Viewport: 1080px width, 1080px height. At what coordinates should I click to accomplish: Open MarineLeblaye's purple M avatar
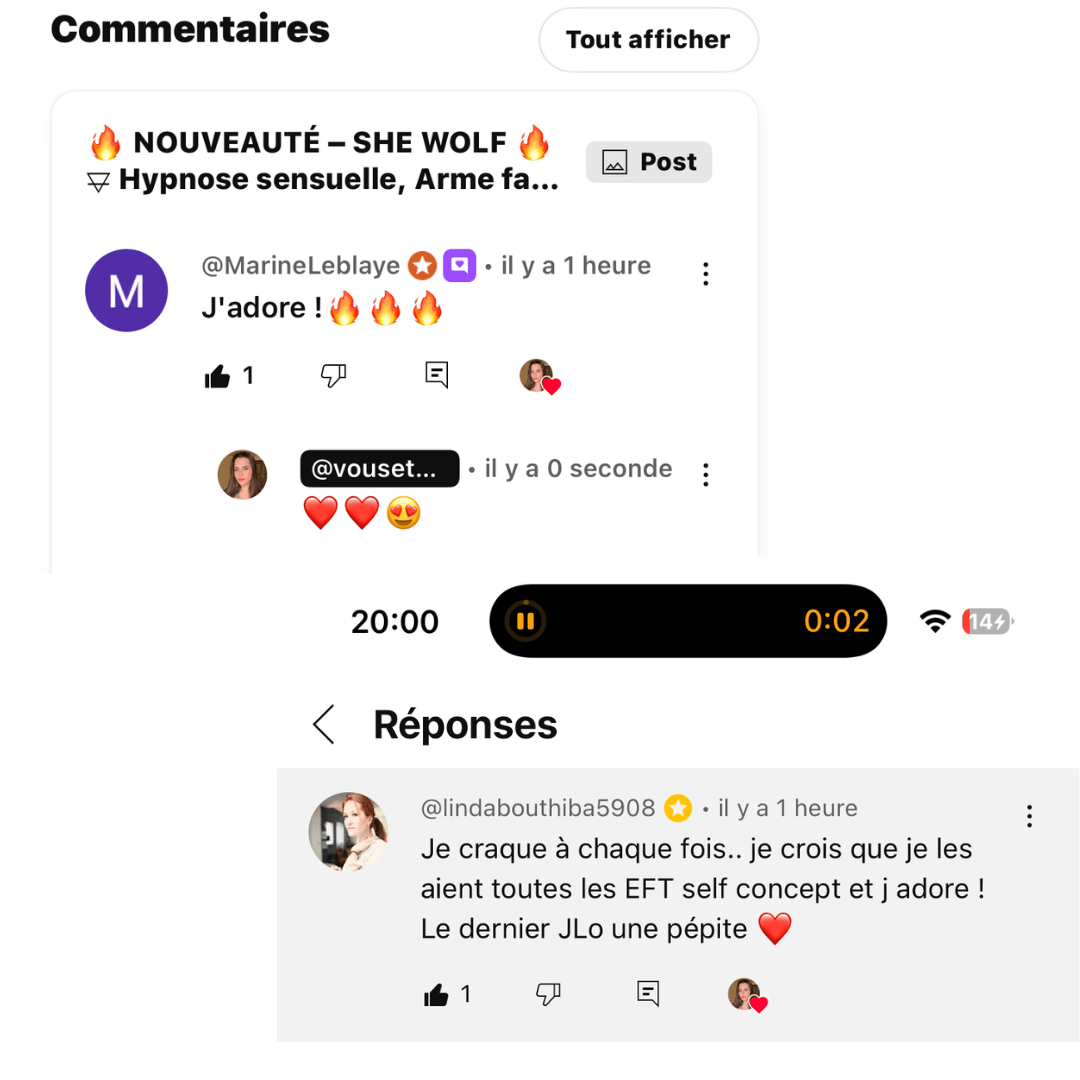click(126, 290)
